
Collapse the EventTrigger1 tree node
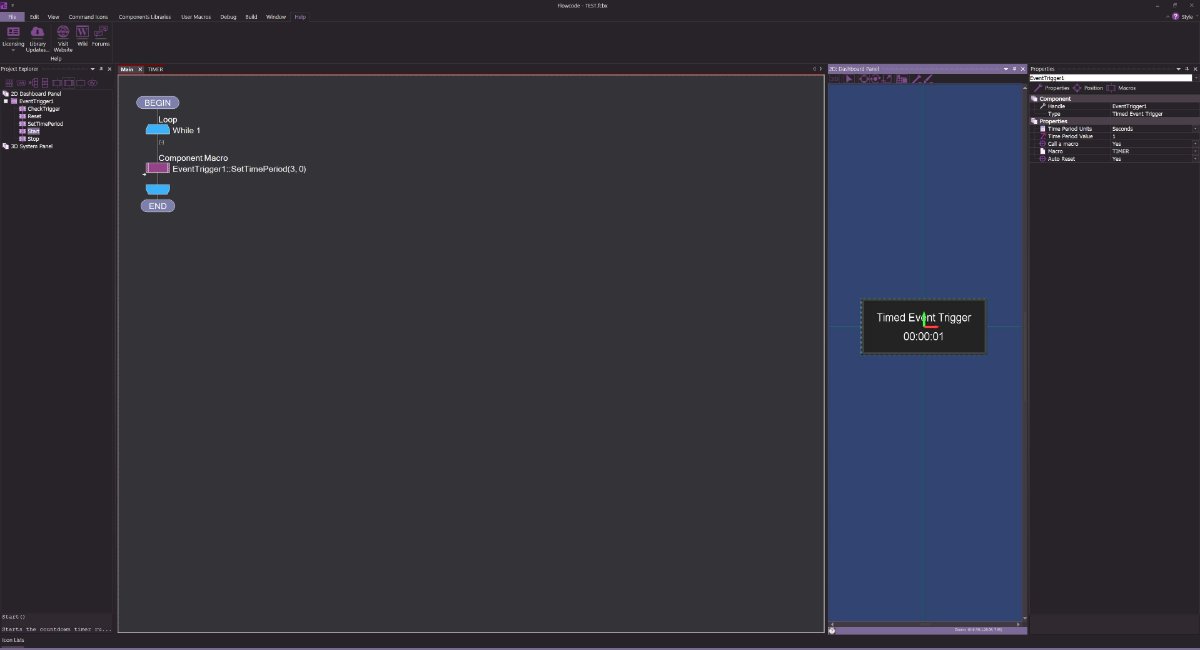(5, 101)
